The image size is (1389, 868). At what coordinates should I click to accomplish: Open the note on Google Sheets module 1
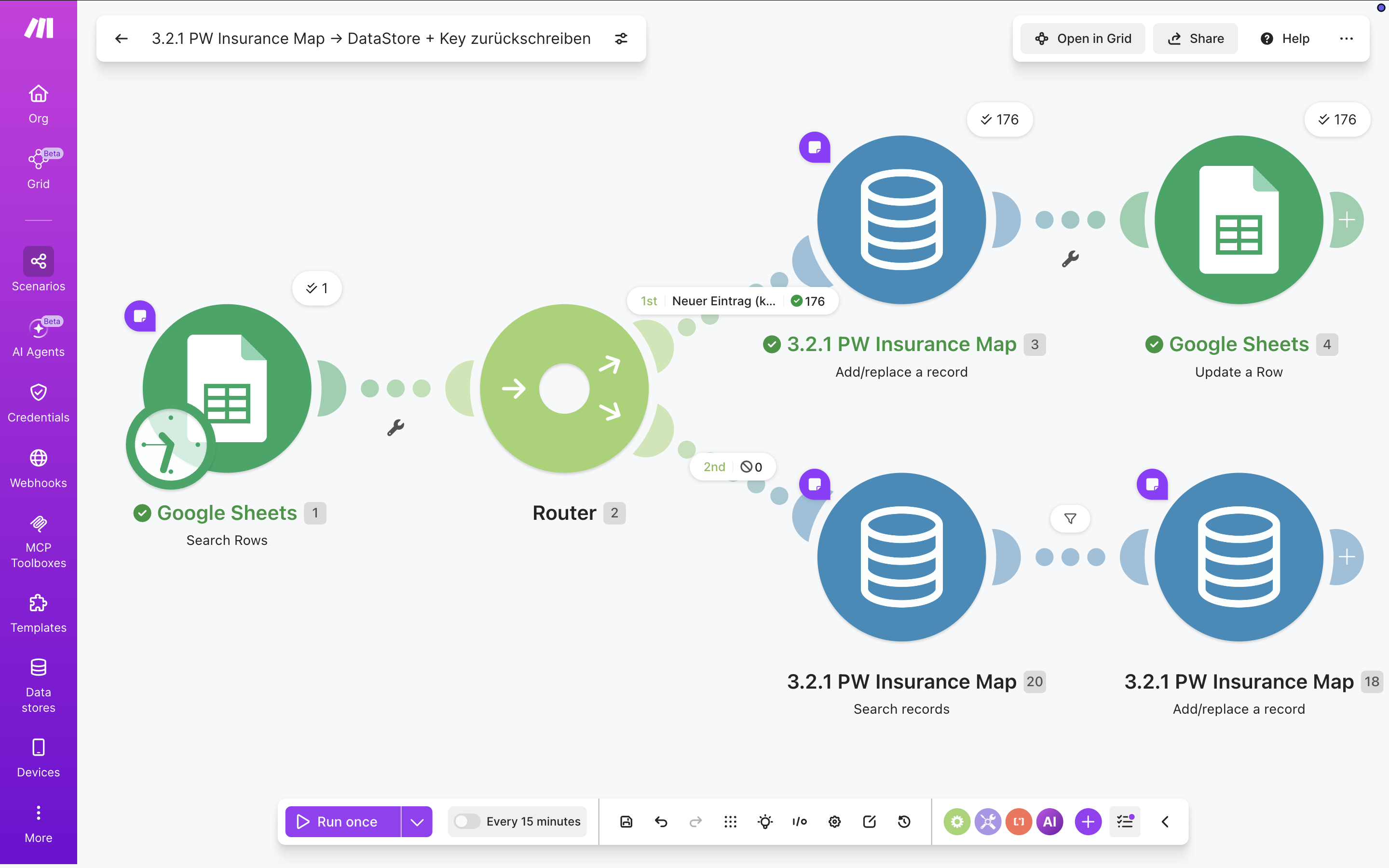click(140, 316)
